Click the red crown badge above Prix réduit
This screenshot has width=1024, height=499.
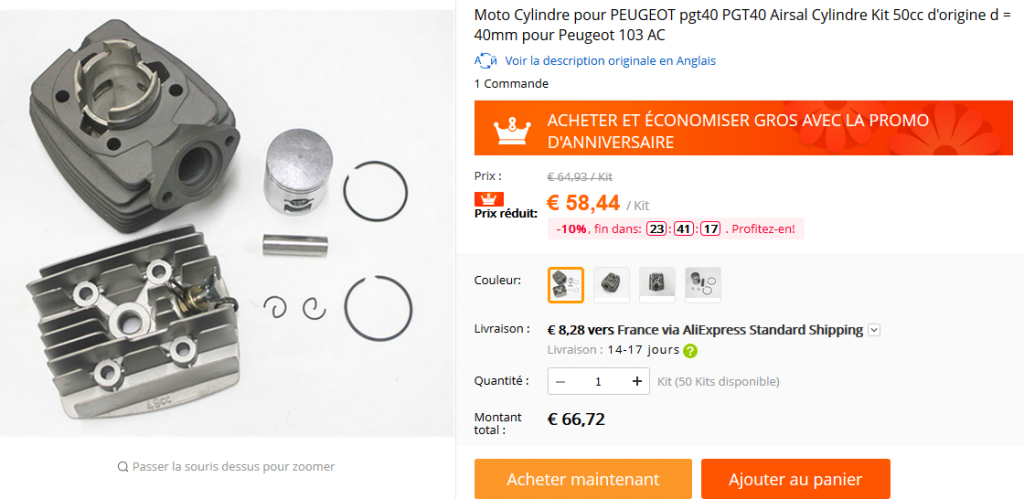tap(488, 199)
